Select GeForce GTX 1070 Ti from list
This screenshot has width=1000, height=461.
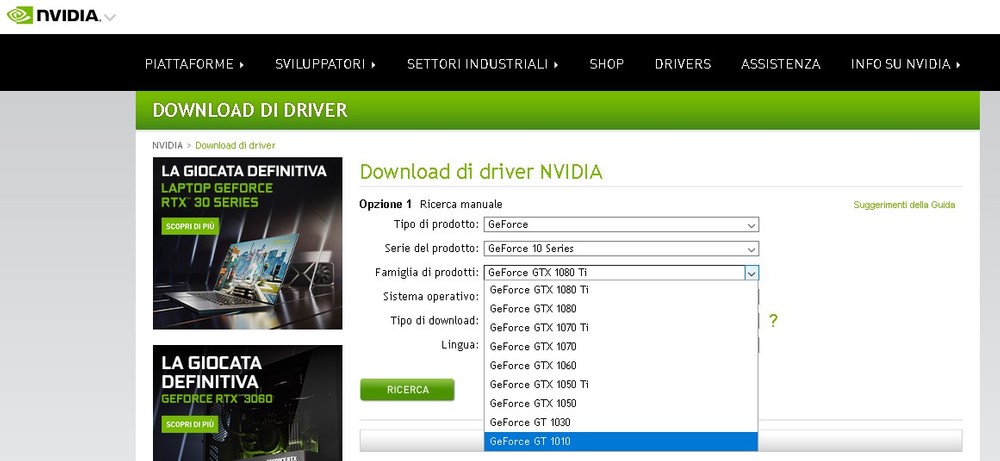539,327
